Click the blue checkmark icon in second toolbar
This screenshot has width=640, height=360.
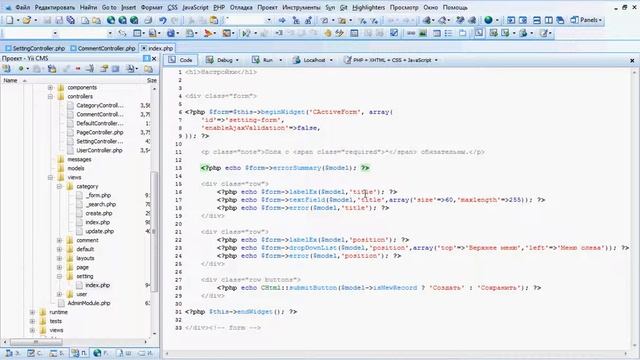[x=394, y=33]
